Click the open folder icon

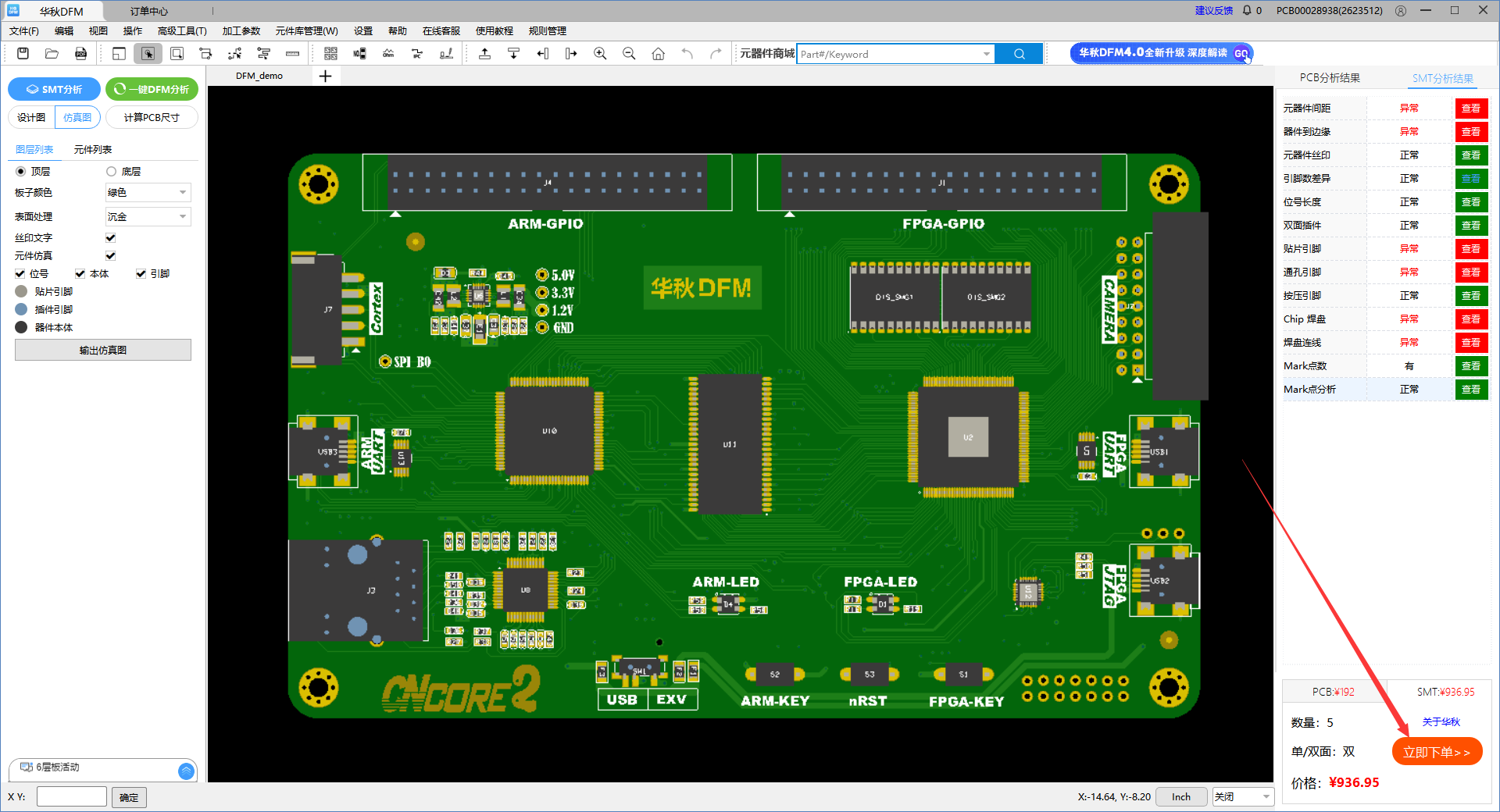52,54
